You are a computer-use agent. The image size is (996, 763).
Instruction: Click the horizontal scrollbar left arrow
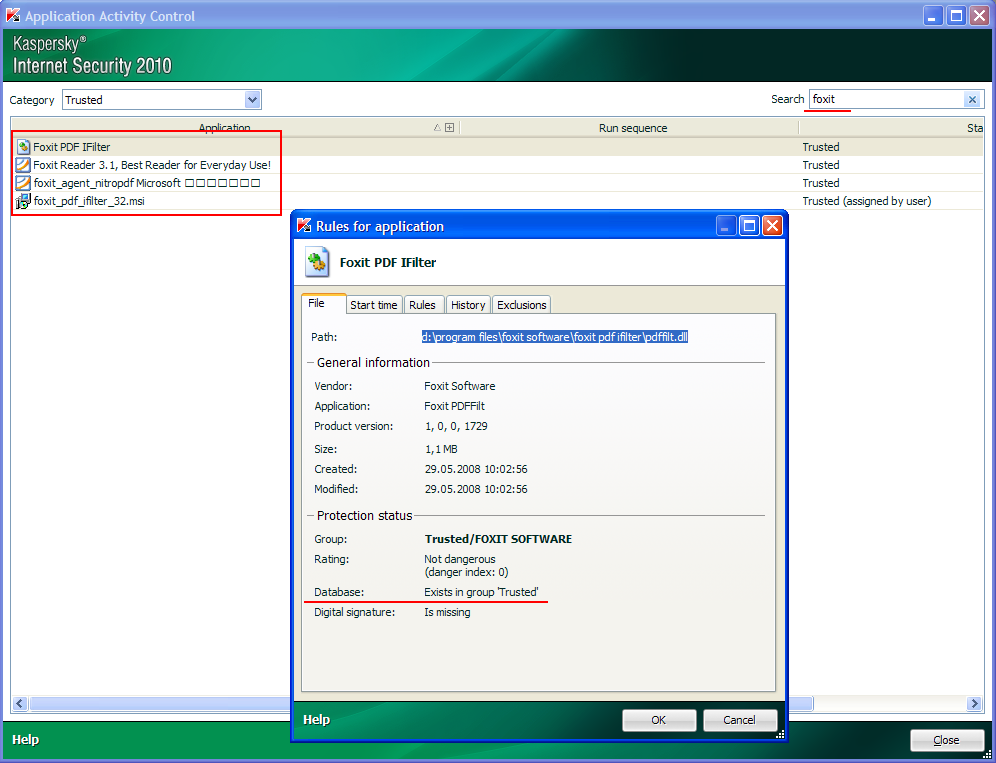(x=20, y=703)
